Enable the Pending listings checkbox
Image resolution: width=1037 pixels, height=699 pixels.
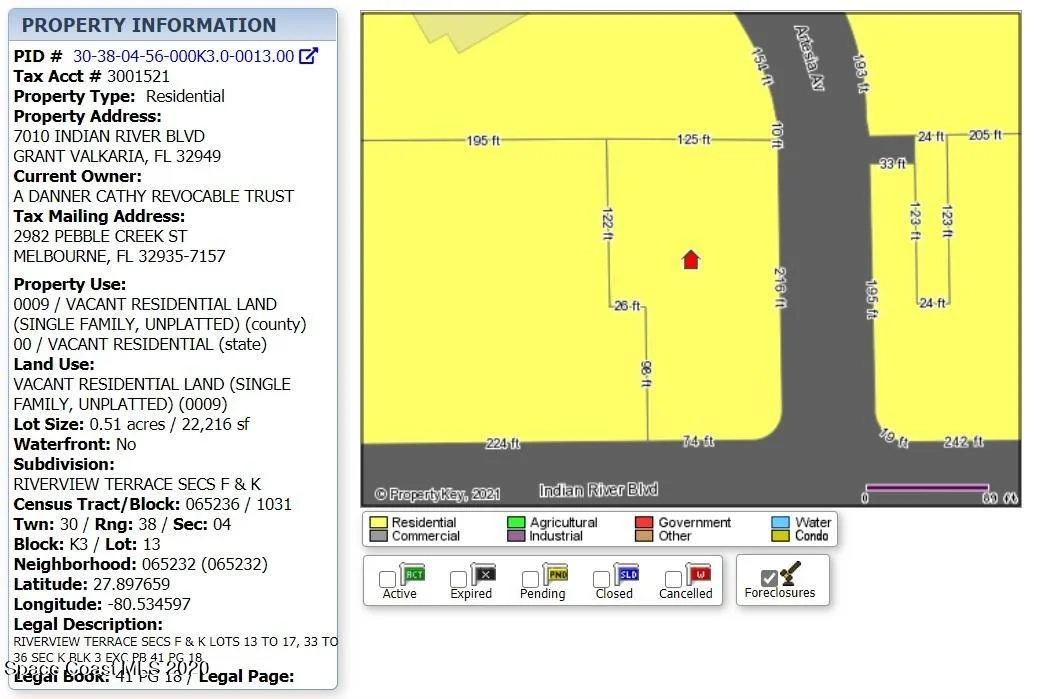(530, 579)
